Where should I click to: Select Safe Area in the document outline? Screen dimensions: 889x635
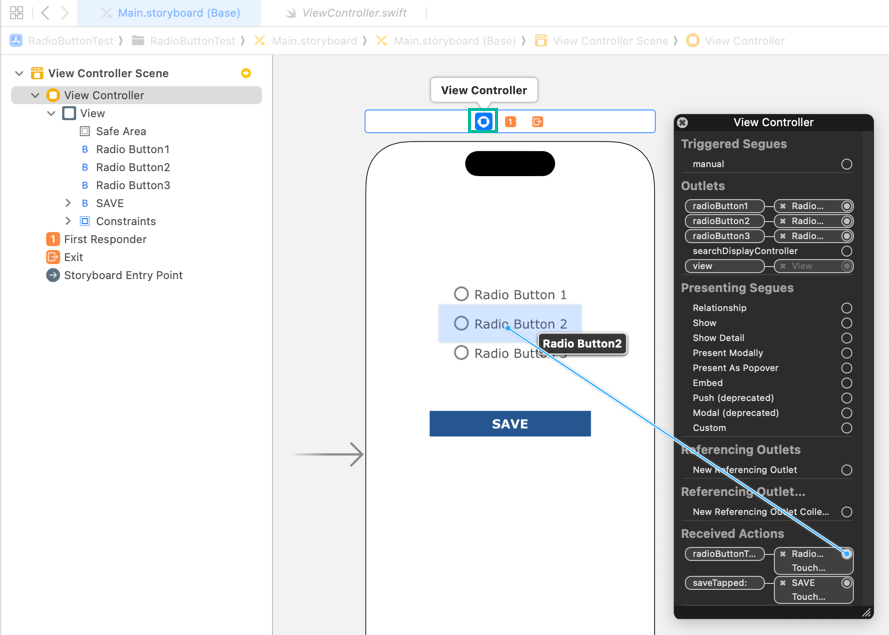(120, 131)
